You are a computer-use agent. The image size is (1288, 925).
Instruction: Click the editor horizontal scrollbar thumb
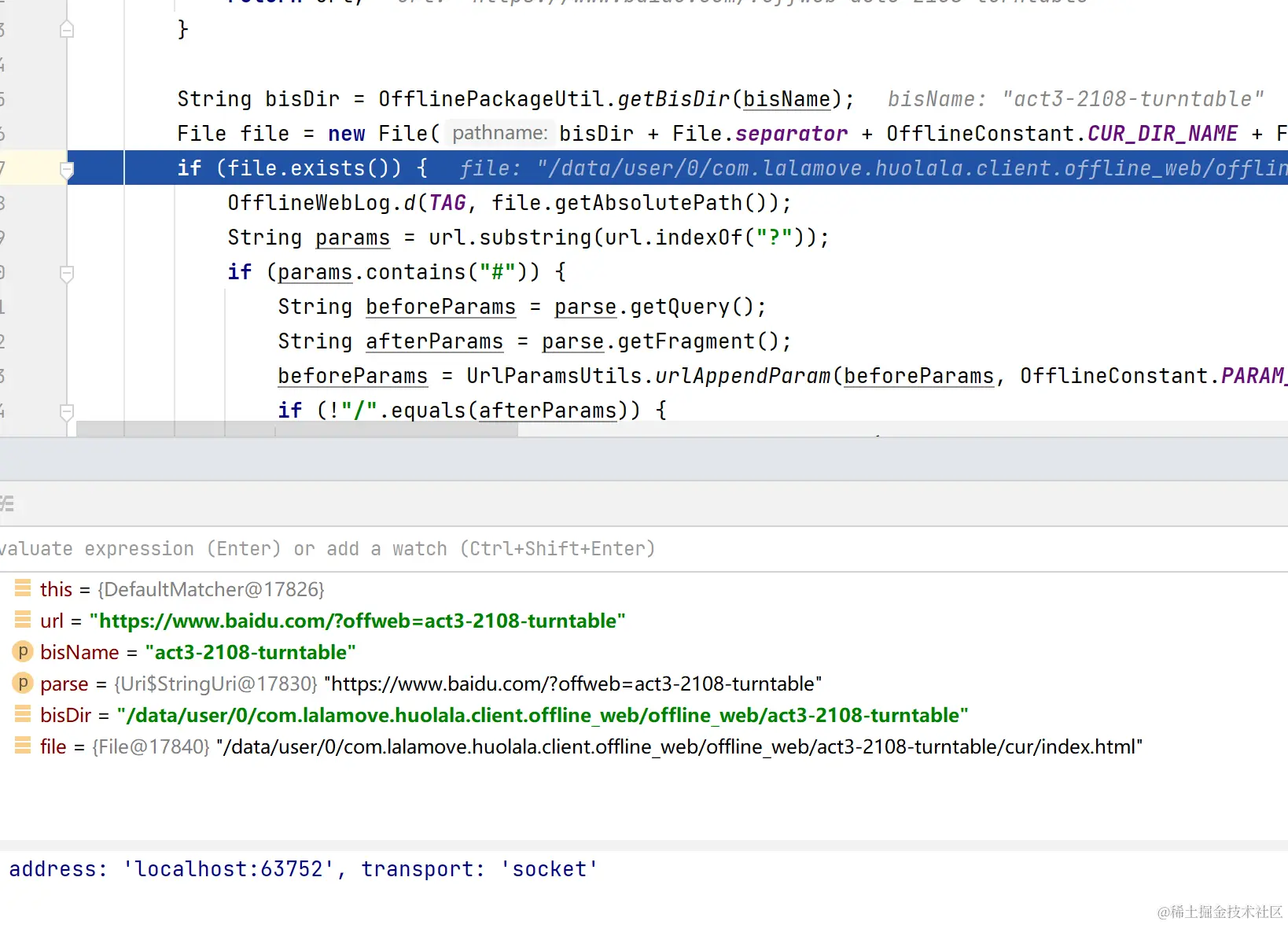(297, 429)
